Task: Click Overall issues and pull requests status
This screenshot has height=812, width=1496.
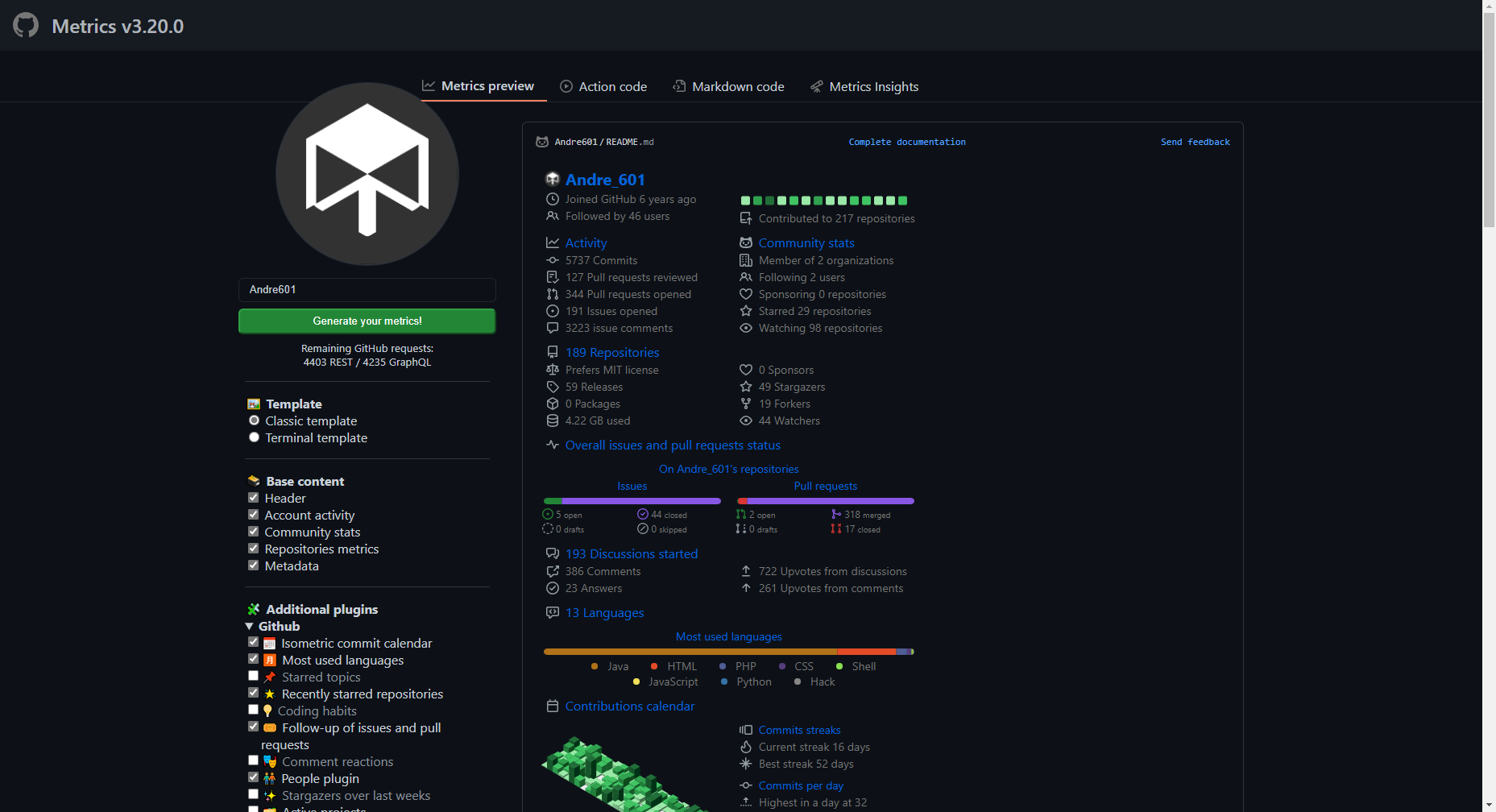Action: tap(673, 445)
